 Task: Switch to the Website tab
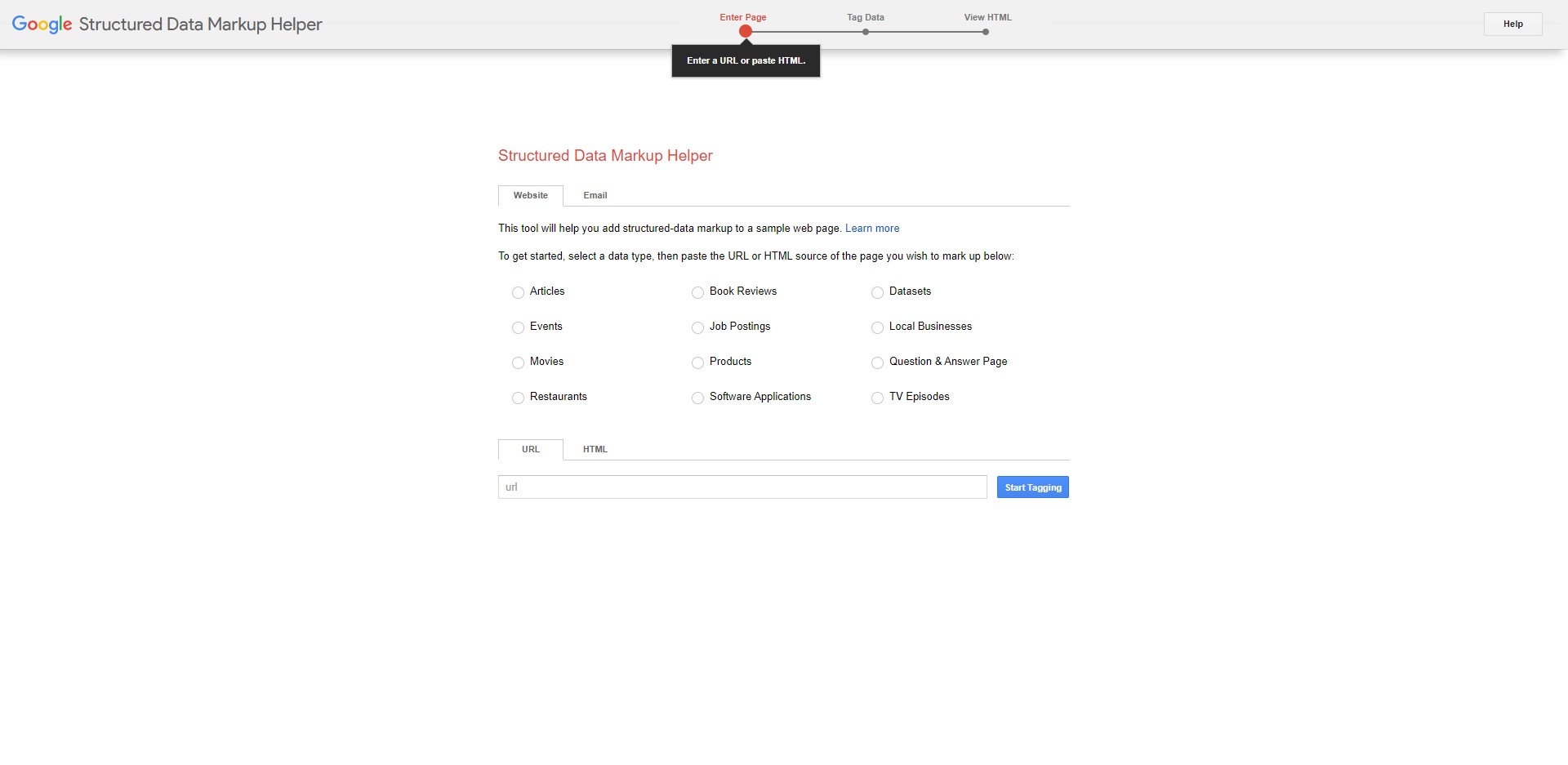[531, 196]
